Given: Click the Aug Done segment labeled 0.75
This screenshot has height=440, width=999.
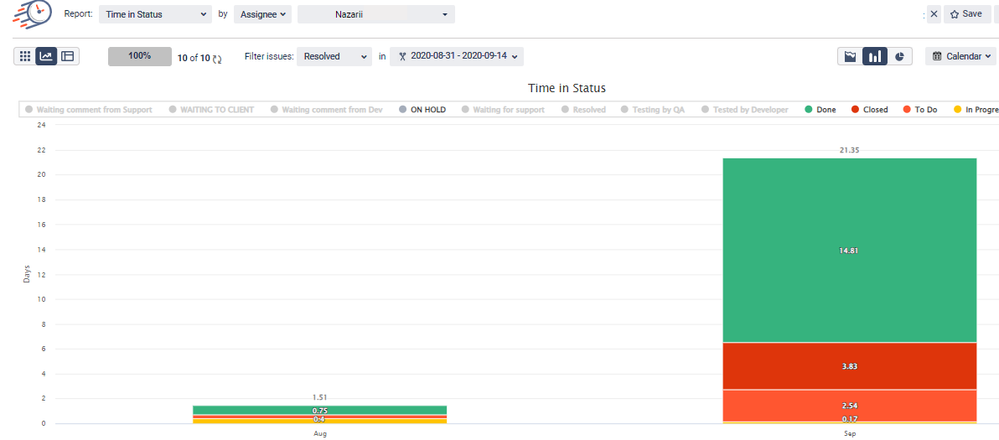Looking at the screenshot, I should click(x=320, y=410).
